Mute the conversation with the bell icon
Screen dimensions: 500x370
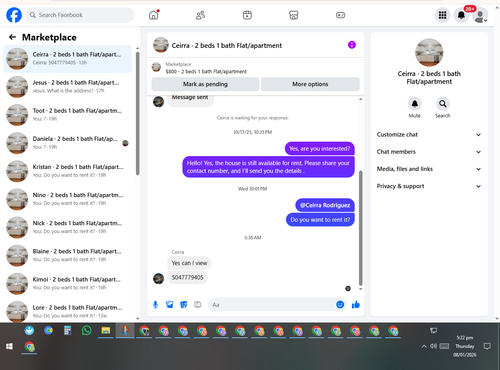[415, 104]
